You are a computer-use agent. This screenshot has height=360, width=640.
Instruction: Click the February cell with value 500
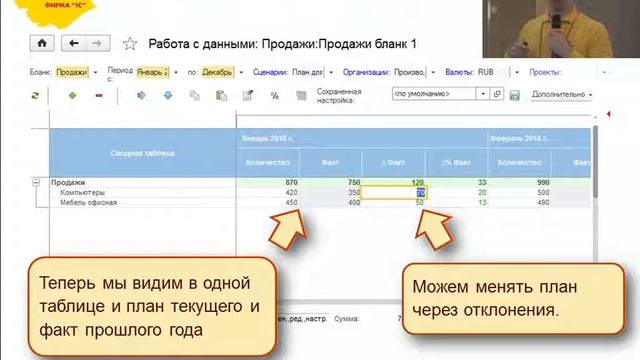[519, 192]
